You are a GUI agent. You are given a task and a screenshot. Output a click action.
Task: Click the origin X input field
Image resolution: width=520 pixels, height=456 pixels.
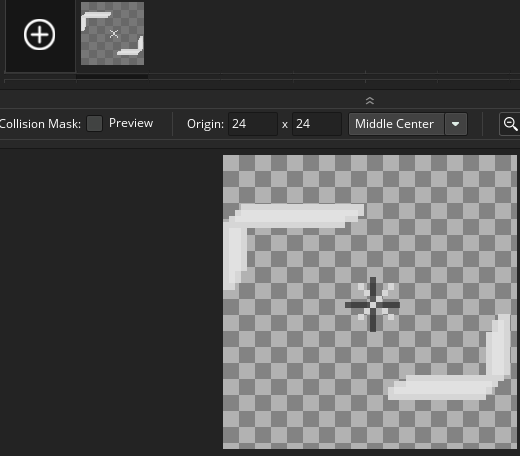click(x=253, y=124)
